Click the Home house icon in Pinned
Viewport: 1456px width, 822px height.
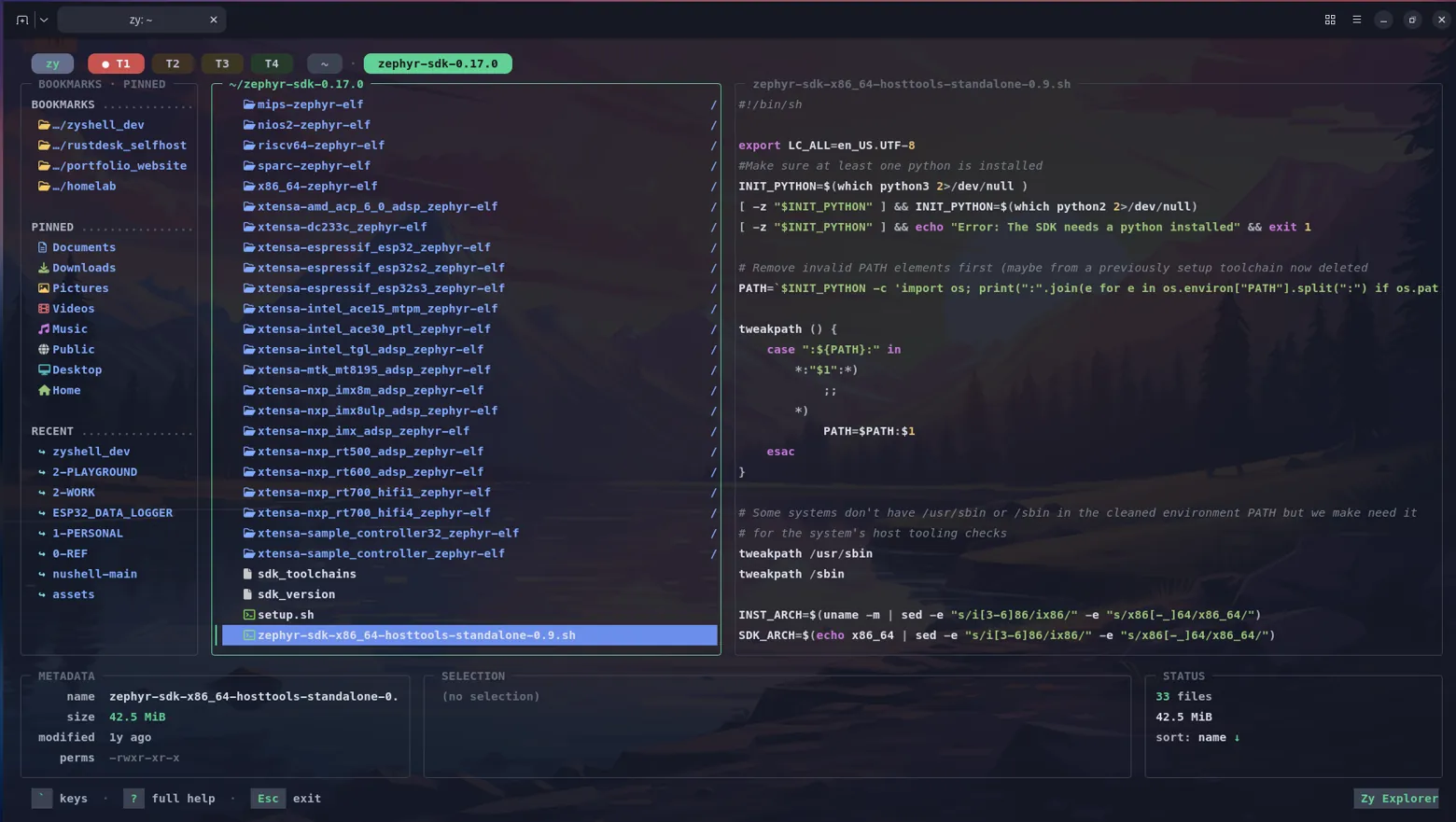[x=43, y=390]
